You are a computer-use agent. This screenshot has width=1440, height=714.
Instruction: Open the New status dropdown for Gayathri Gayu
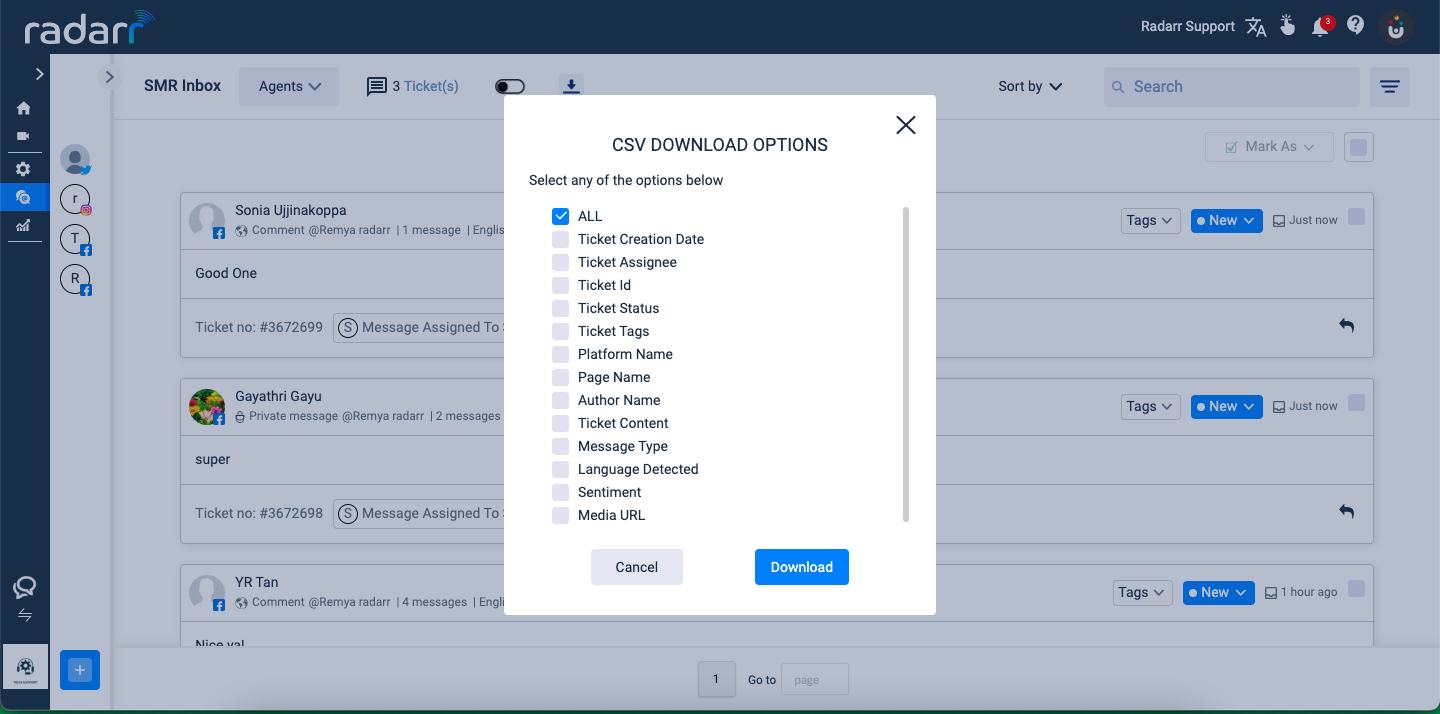[x=1226, y=406]
